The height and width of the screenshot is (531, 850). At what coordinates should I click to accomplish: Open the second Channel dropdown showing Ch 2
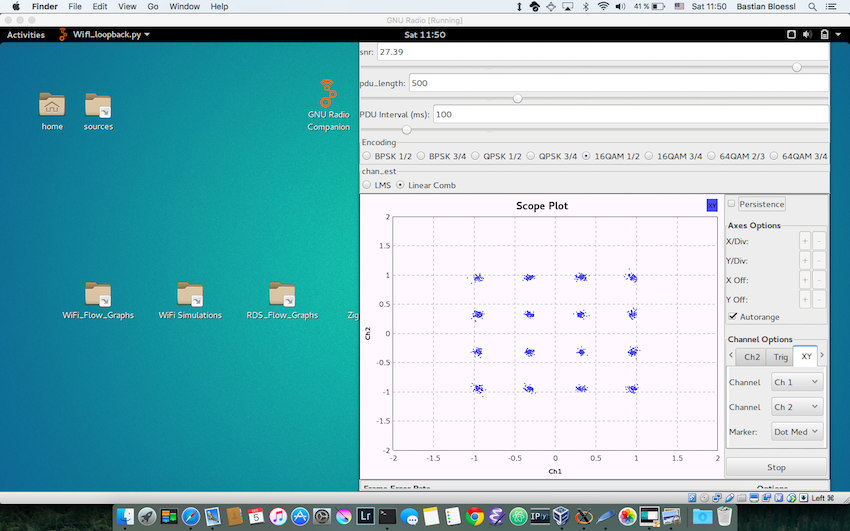(796, 407)
